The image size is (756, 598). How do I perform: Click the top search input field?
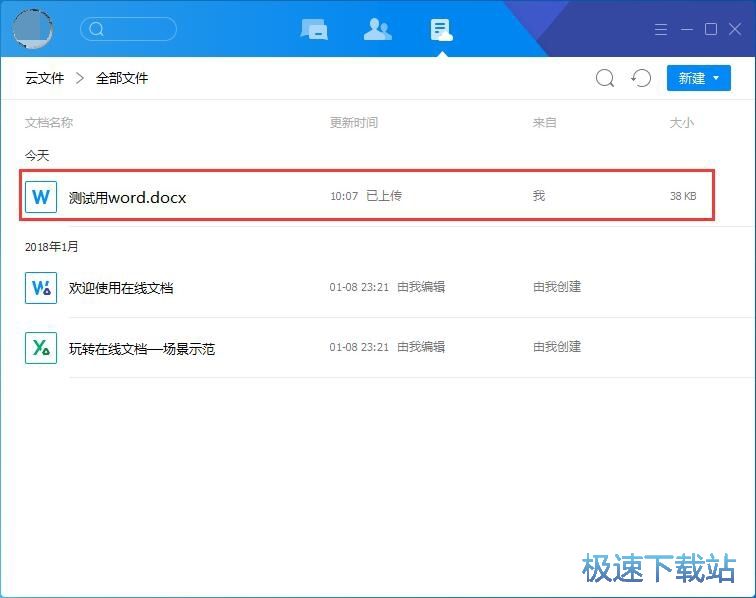coord(128,29)
